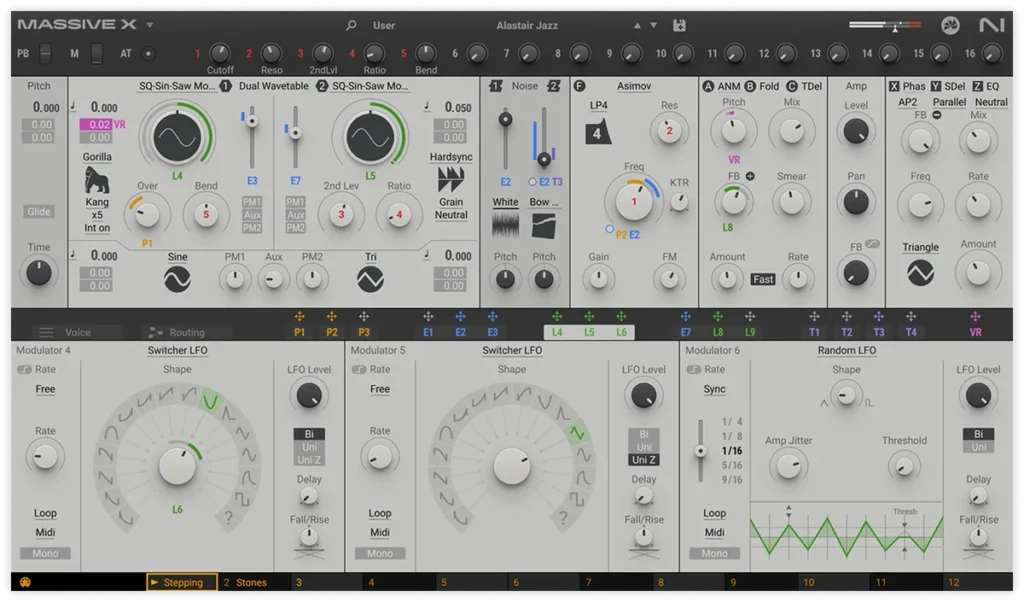Switch to the P2 modulator tab
The image size is (1024, 602).
coord(332,332)
